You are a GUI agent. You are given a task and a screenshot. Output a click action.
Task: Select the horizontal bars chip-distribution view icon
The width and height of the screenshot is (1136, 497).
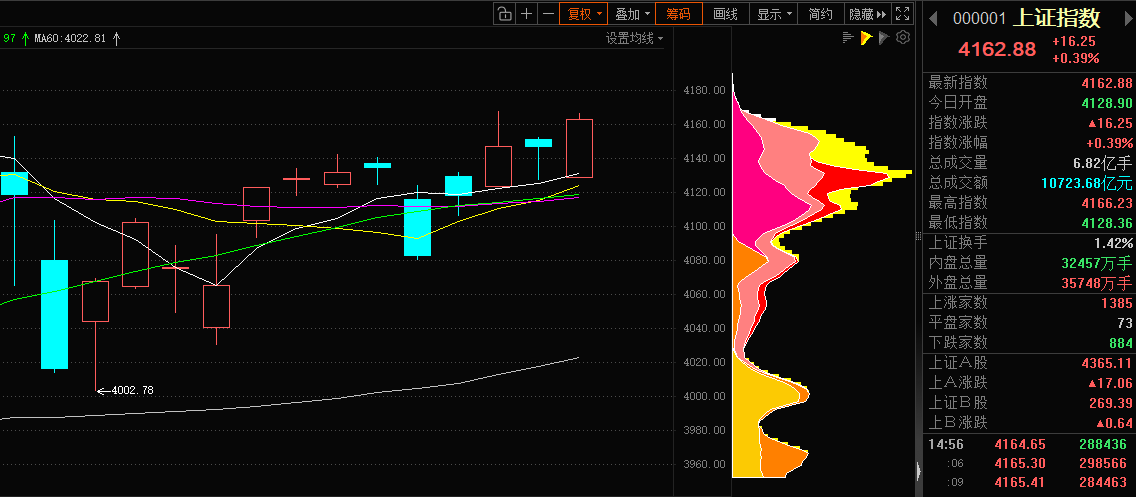[848, 38]
